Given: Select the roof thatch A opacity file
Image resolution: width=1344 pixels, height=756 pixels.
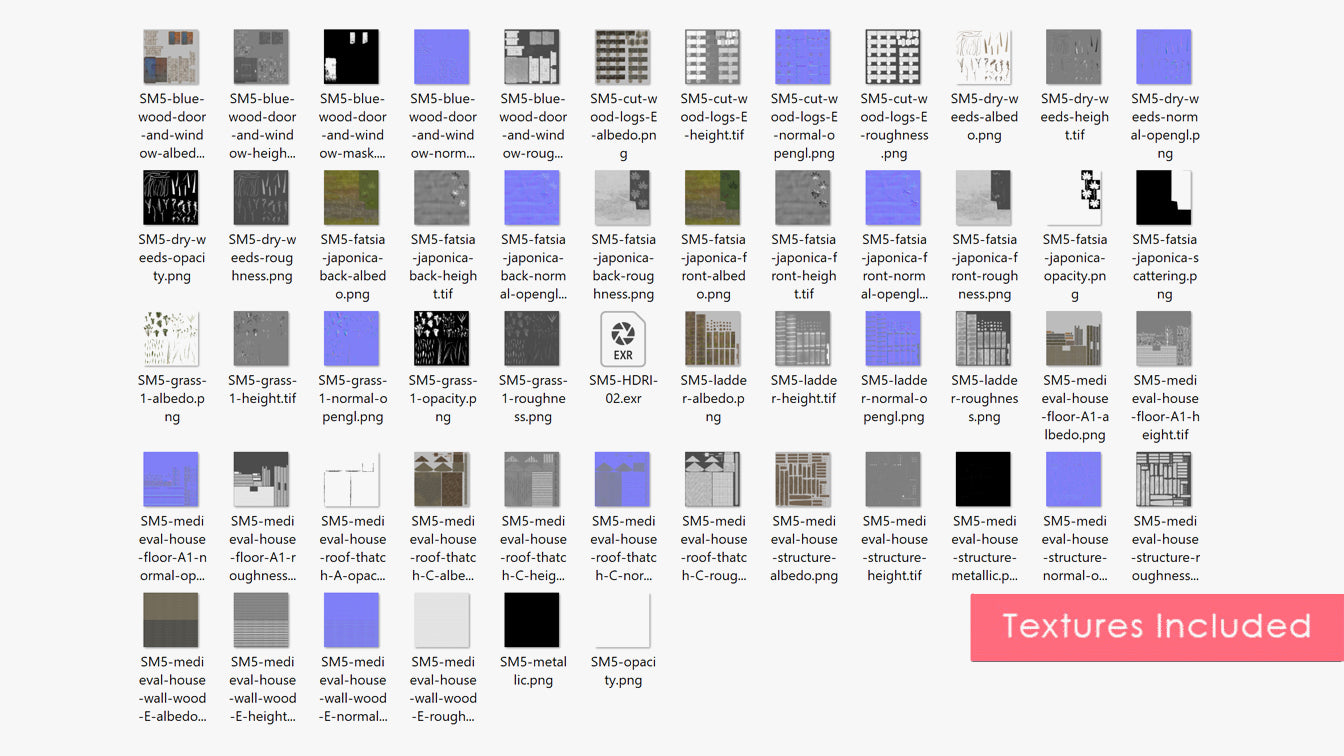Looking at the screenshot, I should click(351, 480).
